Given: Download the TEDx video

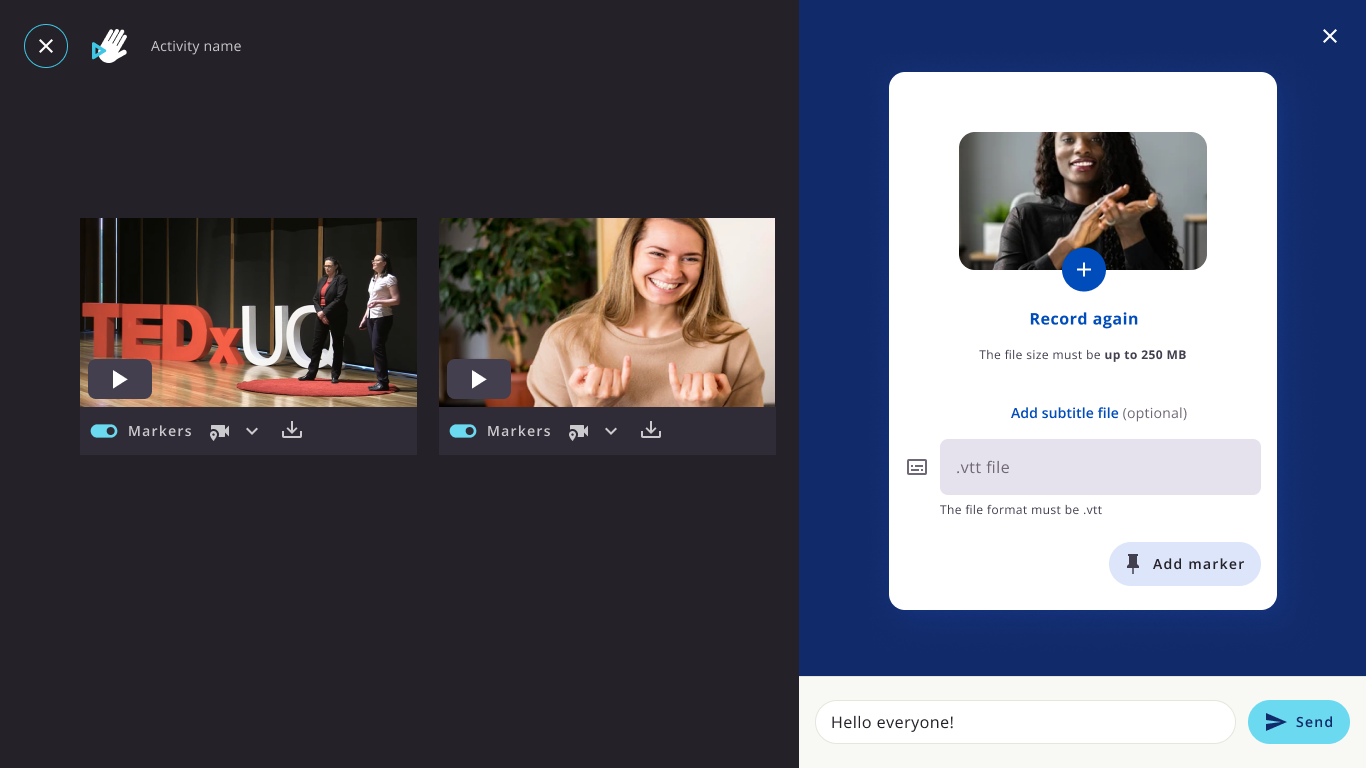Looking at the screenshot, I should pos(292,430).
